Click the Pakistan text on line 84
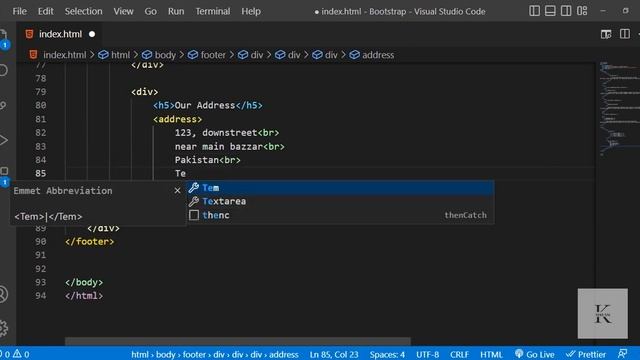This screenshot has width=640, height=360. point(196,160)
